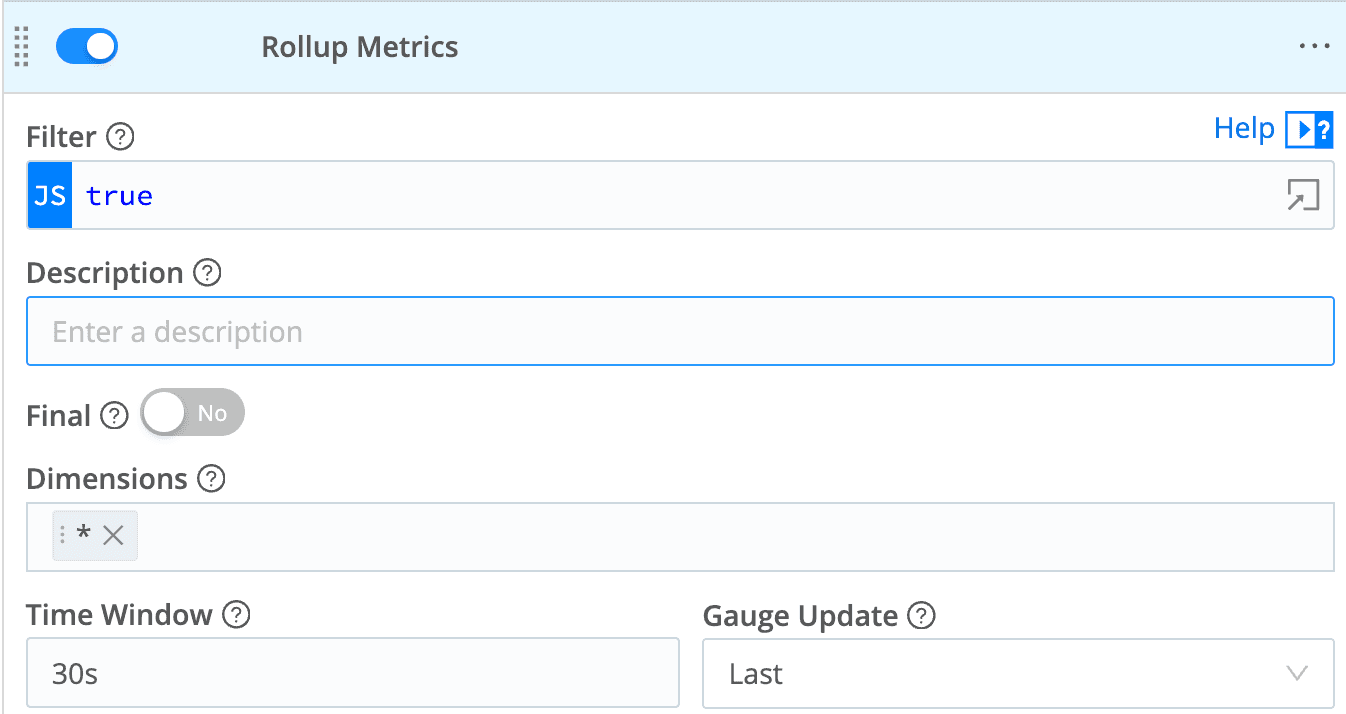Open the three-dot options menu
The height and width of the screenshot is (714, 1346).
(x=1314, y=47)
